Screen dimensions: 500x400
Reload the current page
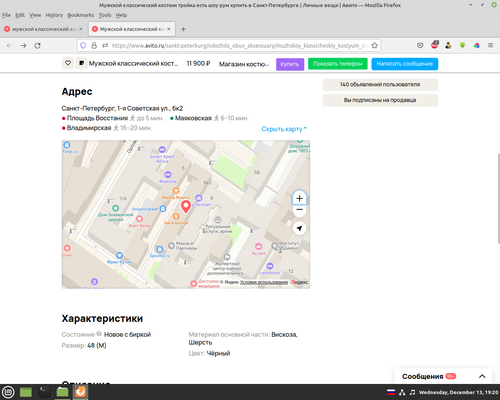(x=38, y=46)
